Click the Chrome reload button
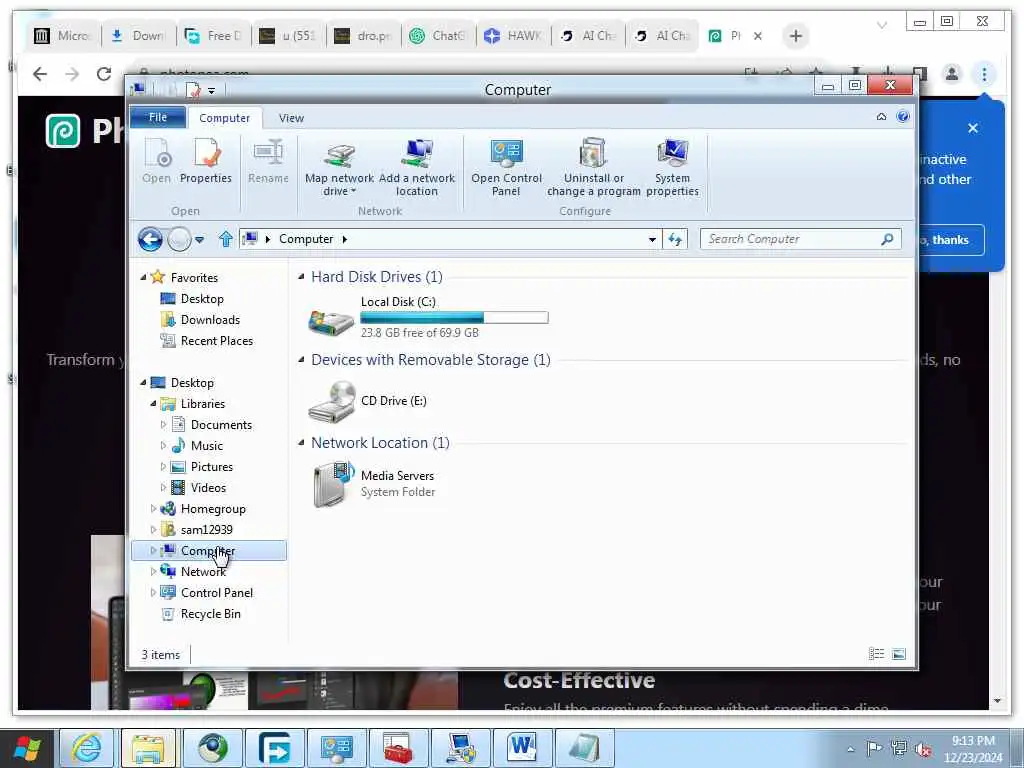The width and height of the screenshot is (1024, 768). pyautogui.click(x=103, y=74)
